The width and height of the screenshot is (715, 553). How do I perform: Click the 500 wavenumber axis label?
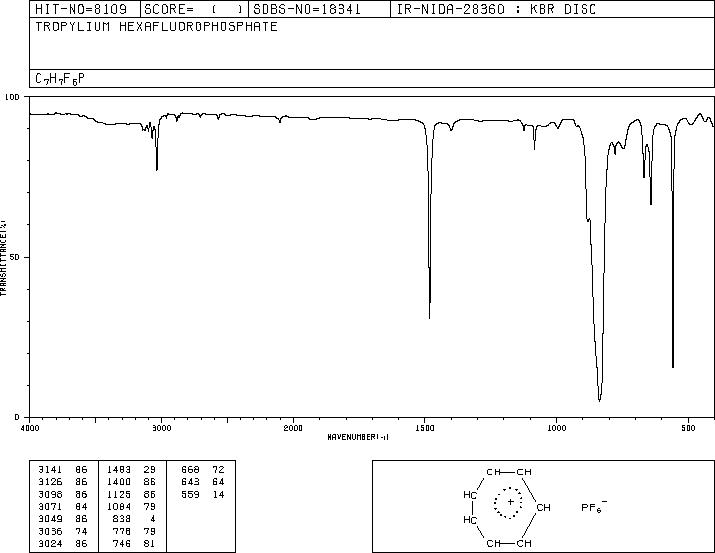(689, 428)
